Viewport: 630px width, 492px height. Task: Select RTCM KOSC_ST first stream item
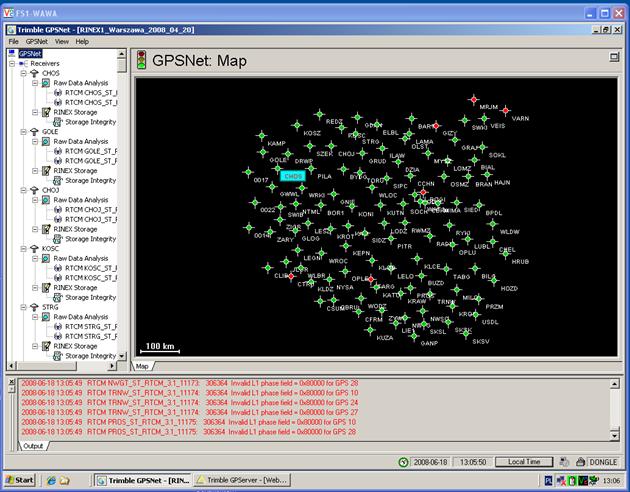pos(91,268)
